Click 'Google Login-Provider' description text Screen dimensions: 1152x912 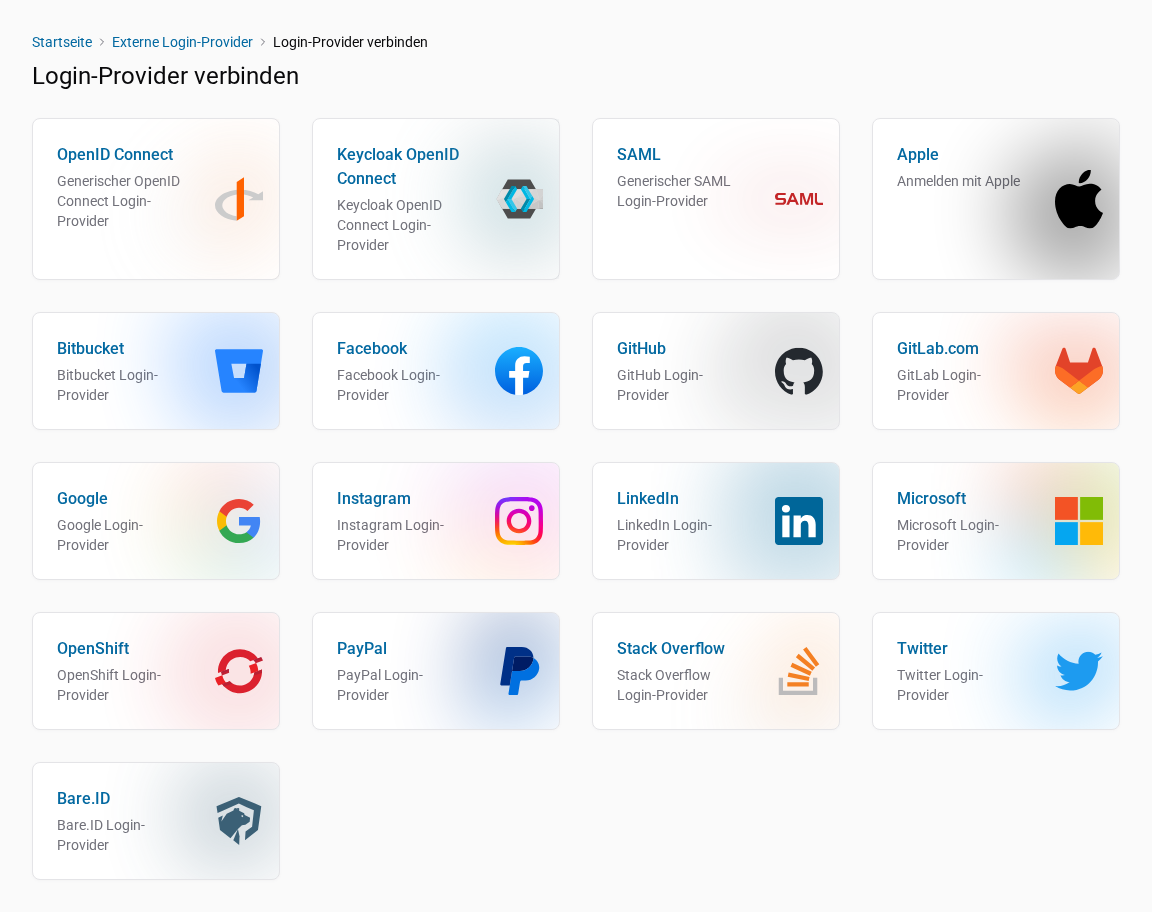pos(100,535)
